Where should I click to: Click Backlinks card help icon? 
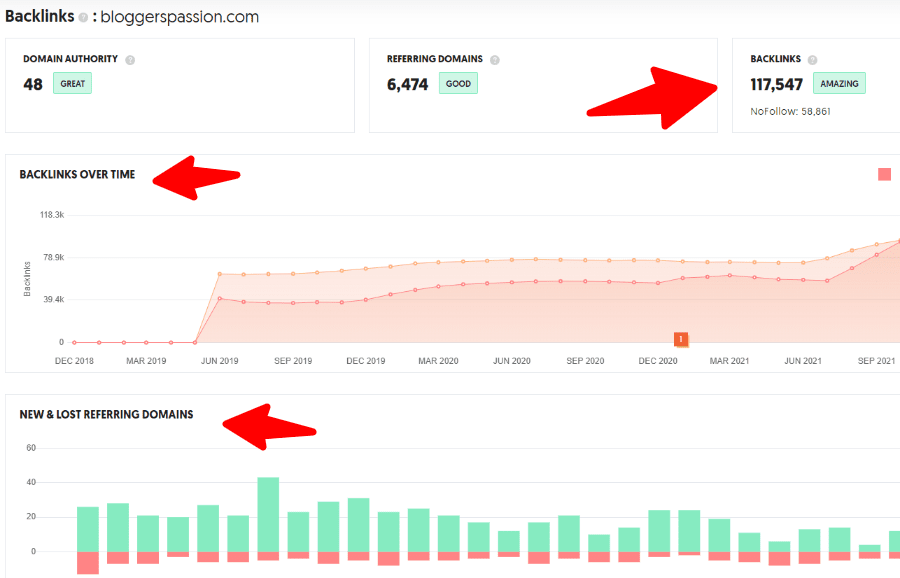tap(812, 60)
